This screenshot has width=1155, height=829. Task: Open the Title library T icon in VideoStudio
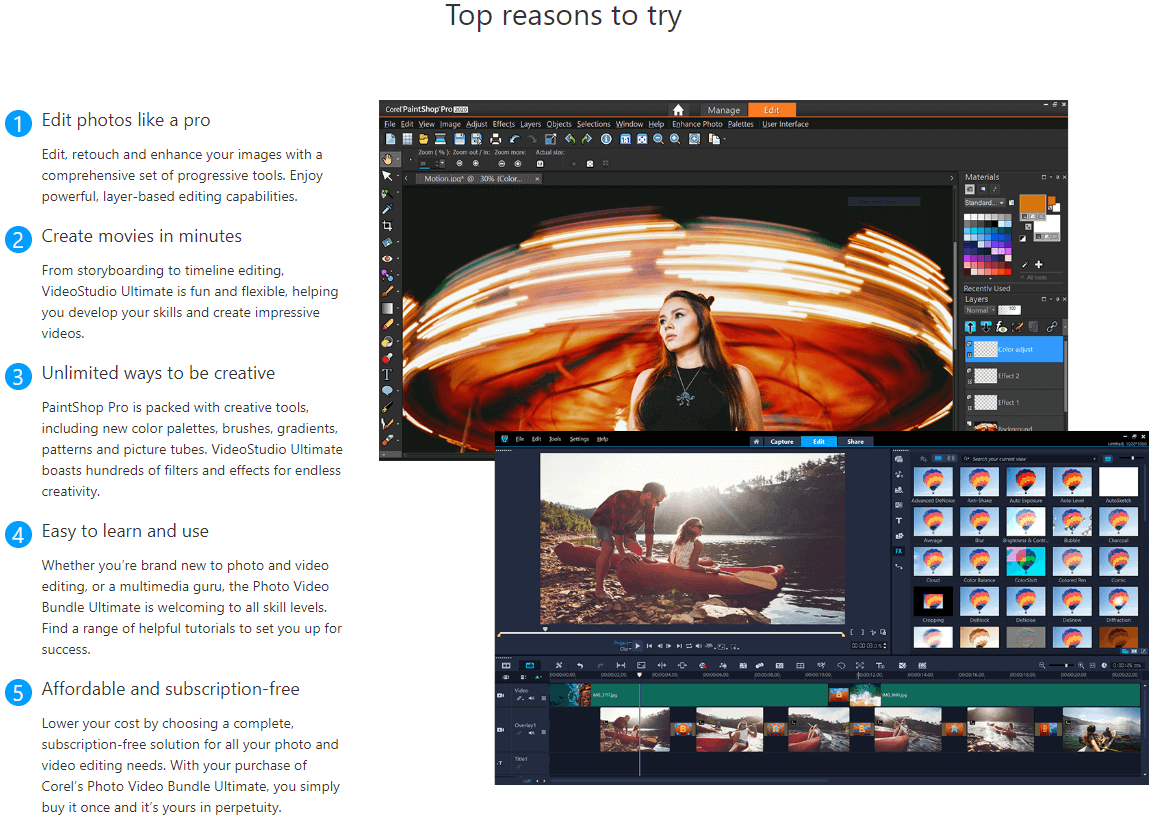click(899, 520)
